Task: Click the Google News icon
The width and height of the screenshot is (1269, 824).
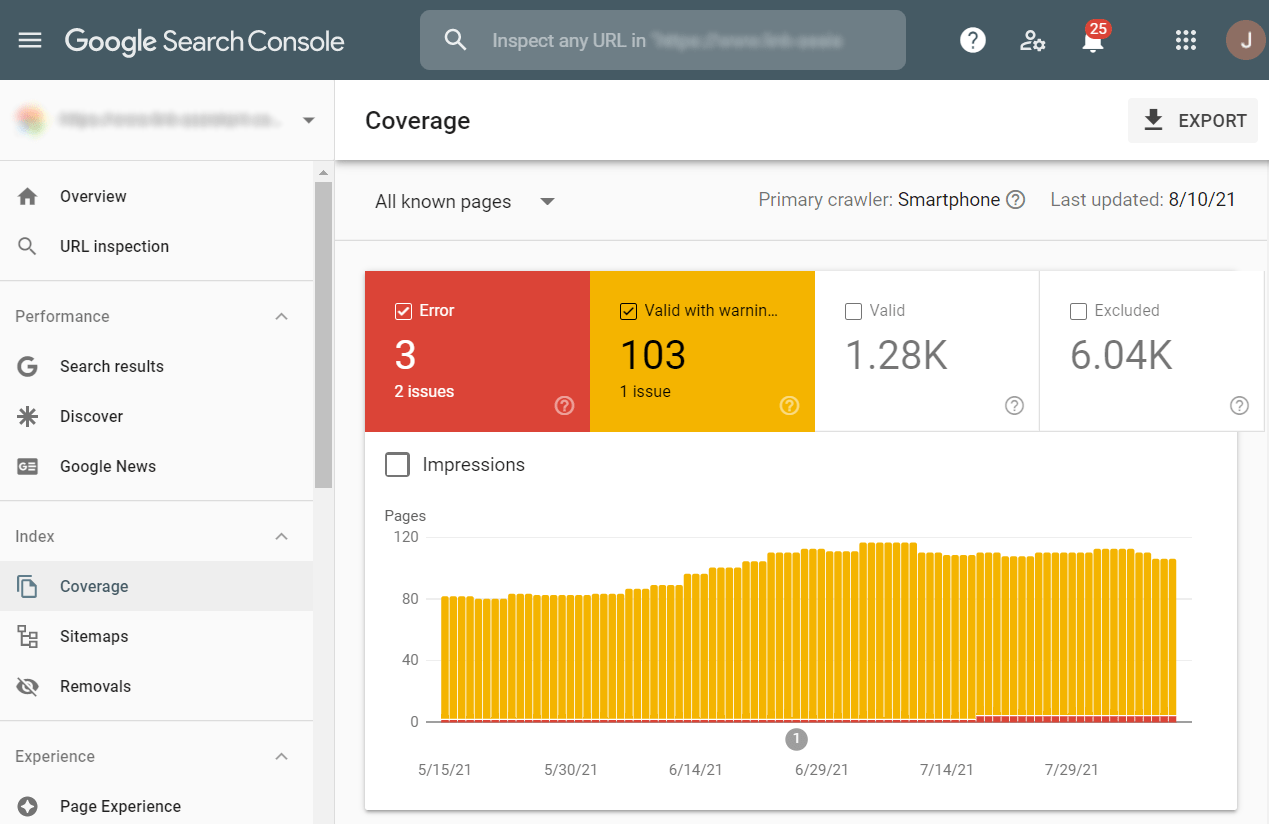Action: (28, 466)
